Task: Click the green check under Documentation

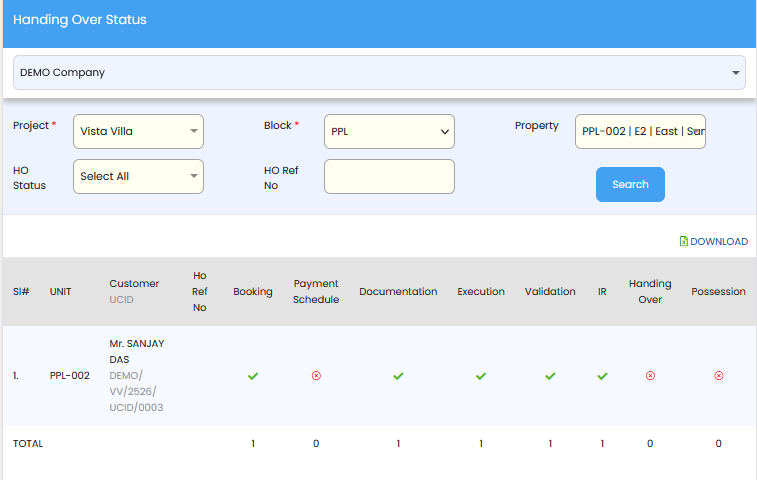Action: point(398,376)
